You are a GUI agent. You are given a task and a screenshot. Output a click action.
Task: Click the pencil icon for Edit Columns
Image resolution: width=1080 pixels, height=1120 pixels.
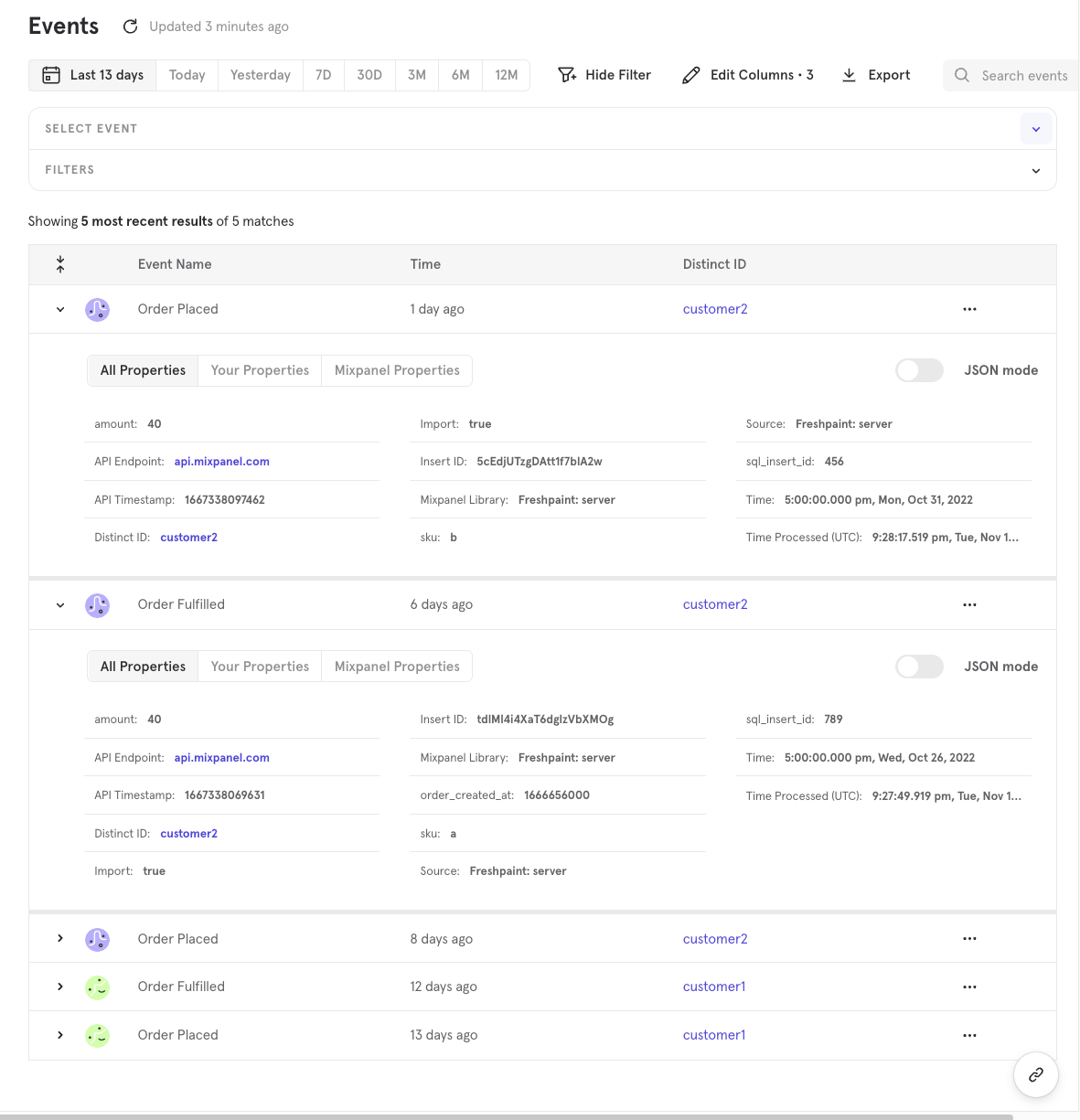coord(691,75)
